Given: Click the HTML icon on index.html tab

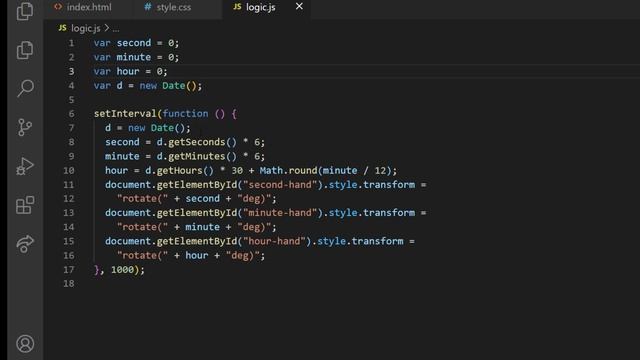Looking at the screenshot, I should point(58,7).
